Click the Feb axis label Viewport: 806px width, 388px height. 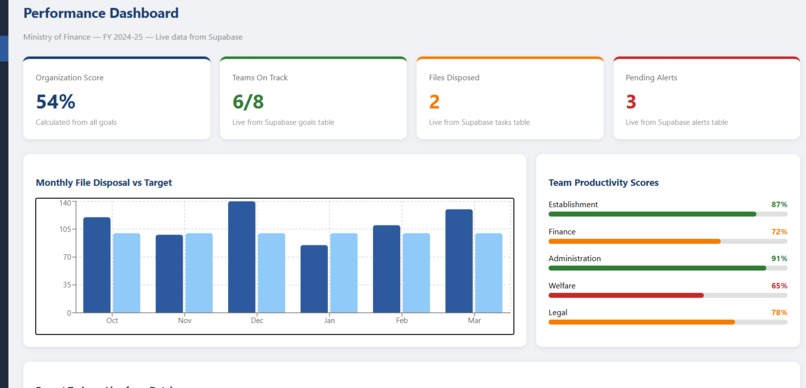coord(402,321)
